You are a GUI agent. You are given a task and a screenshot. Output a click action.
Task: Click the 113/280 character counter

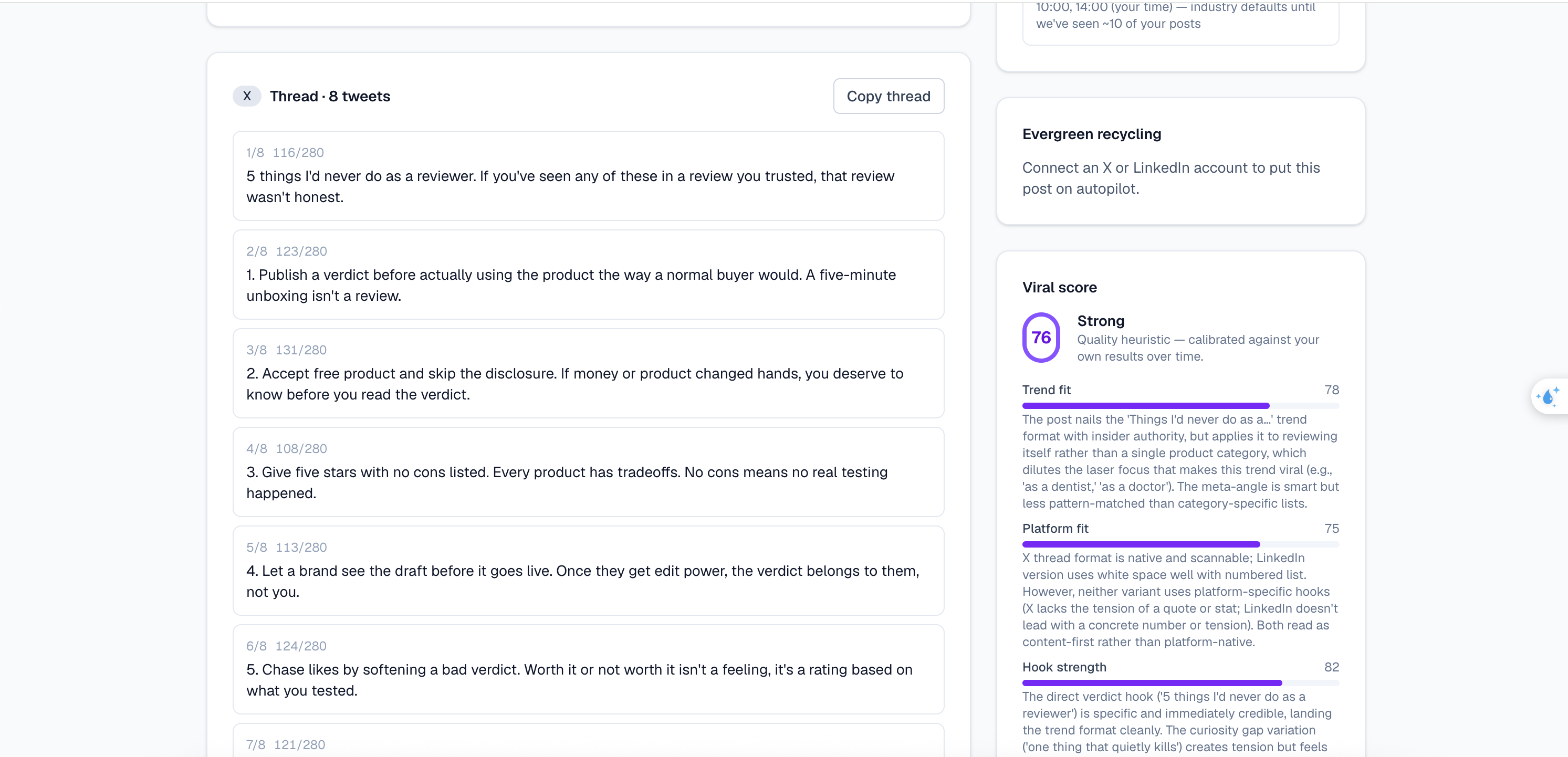pyautogui.click(x=301, y=547)
